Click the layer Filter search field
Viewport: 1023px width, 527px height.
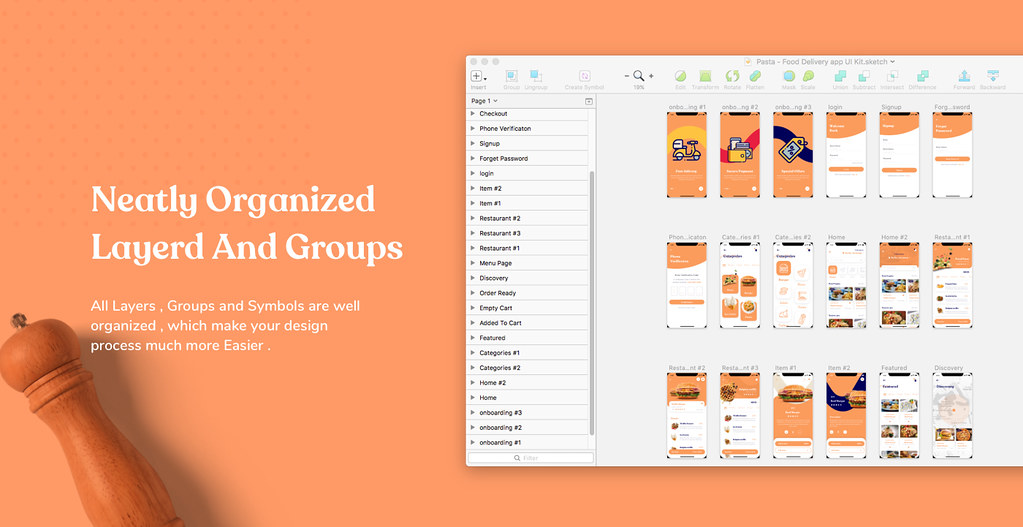(528, 457)
